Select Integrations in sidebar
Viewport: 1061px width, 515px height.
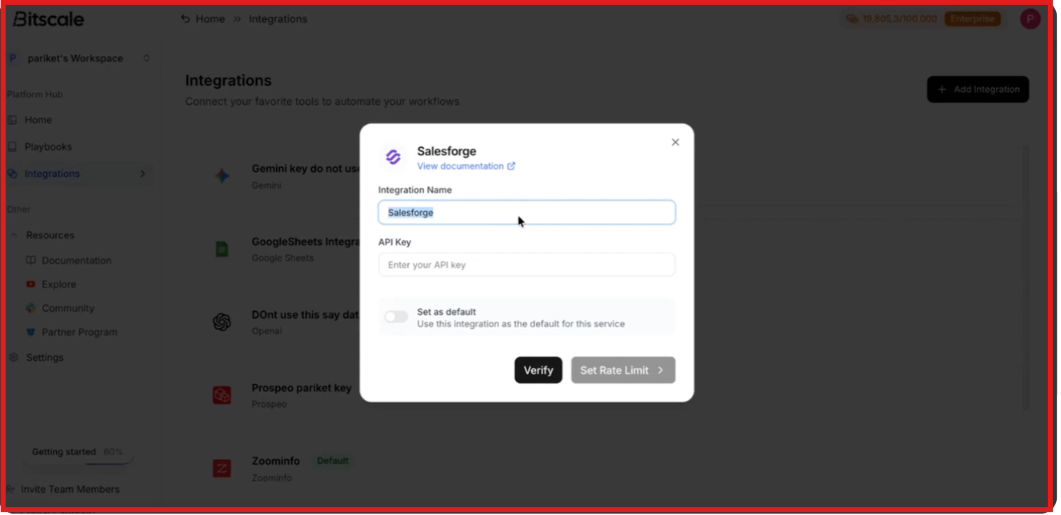click(x=52, y=174)
